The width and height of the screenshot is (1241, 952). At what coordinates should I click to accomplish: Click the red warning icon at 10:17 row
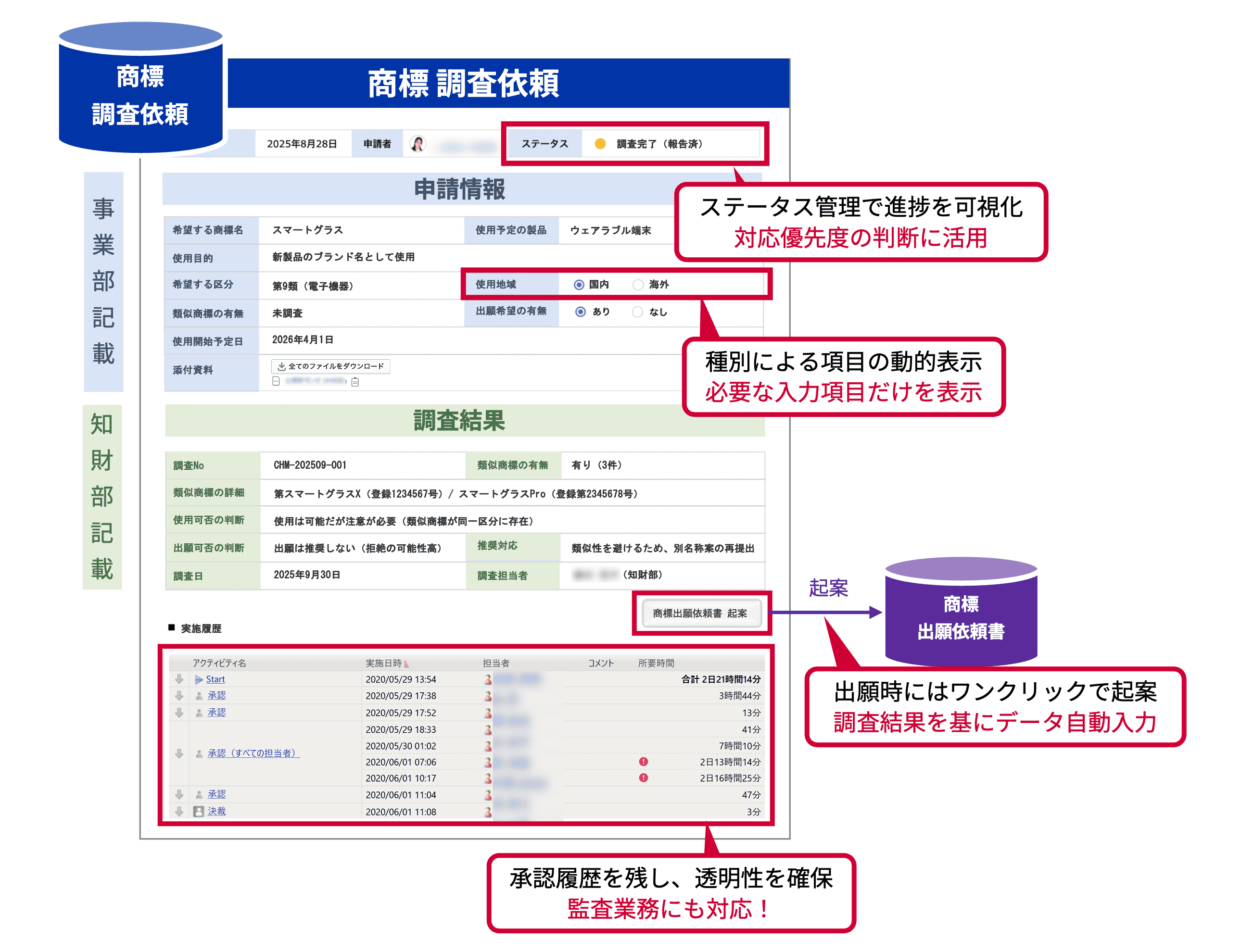click(643, 778)
